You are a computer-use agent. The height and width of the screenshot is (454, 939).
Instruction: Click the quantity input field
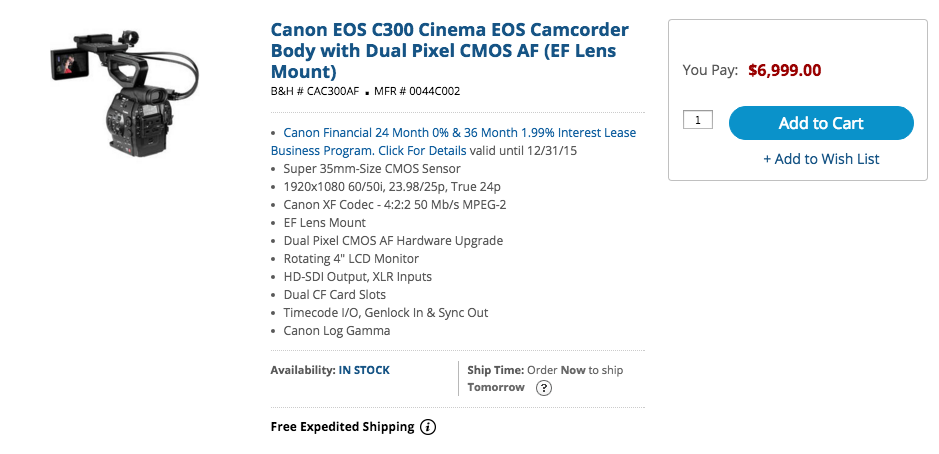pos(698,120)
